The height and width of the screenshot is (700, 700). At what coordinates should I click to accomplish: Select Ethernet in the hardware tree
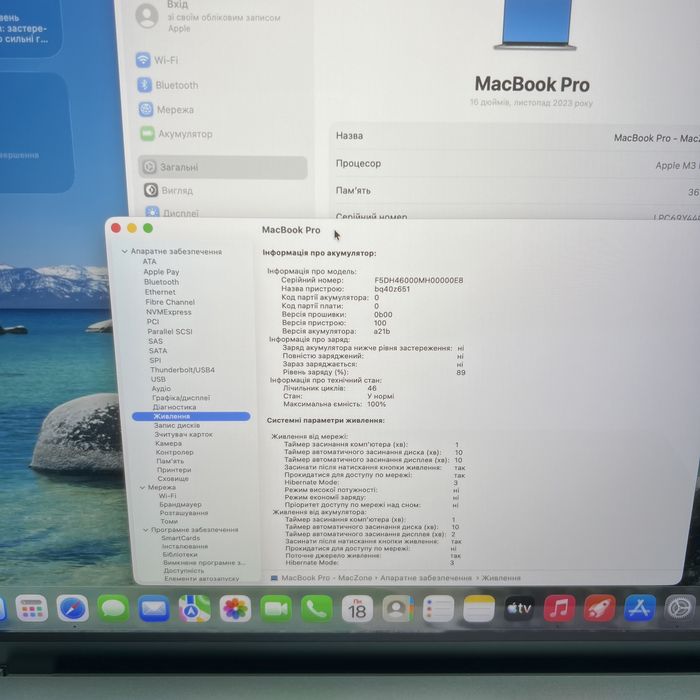coord(160,292)
